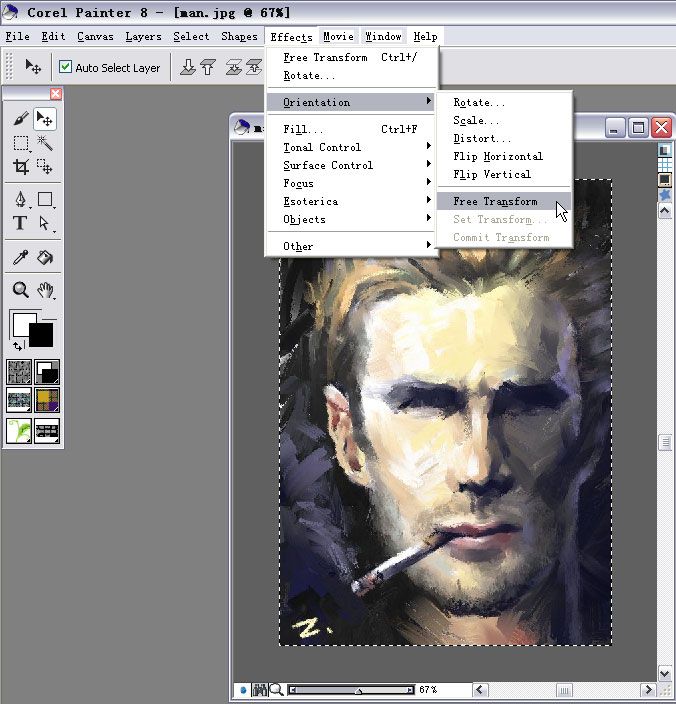This screenshot has width=676, height=704.
Task: Open the Canvas menu
Action: (95, 36)
